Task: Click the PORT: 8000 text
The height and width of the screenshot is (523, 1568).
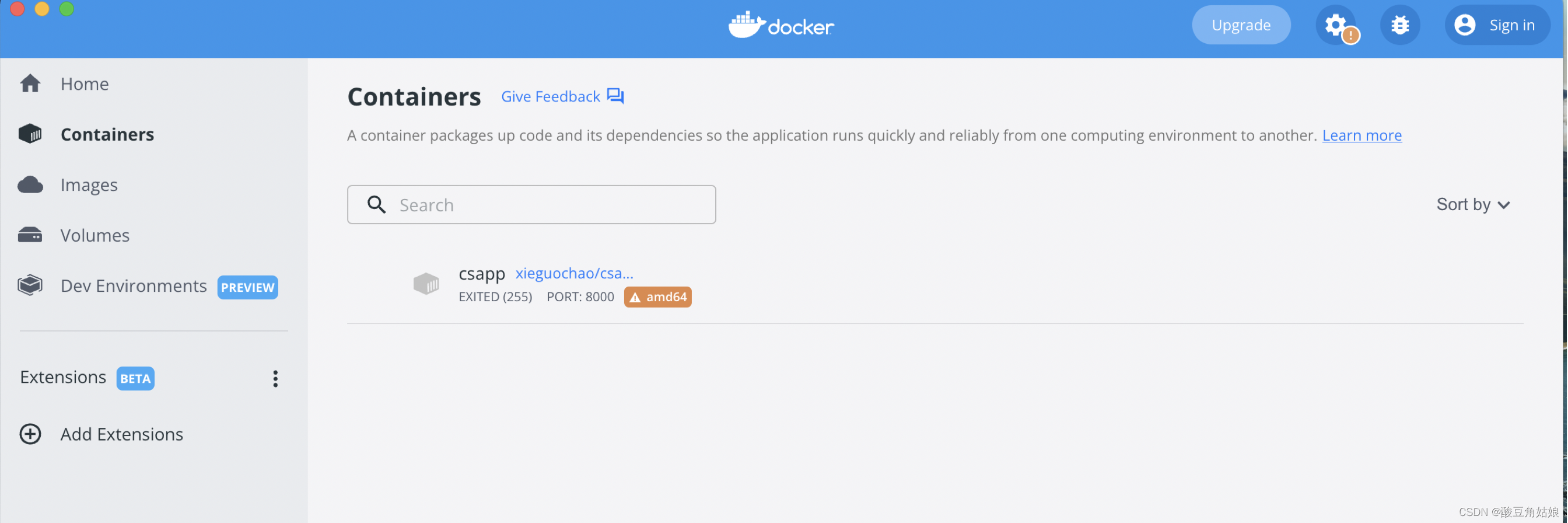Action: pyautogui.click(x=580, y=297)
